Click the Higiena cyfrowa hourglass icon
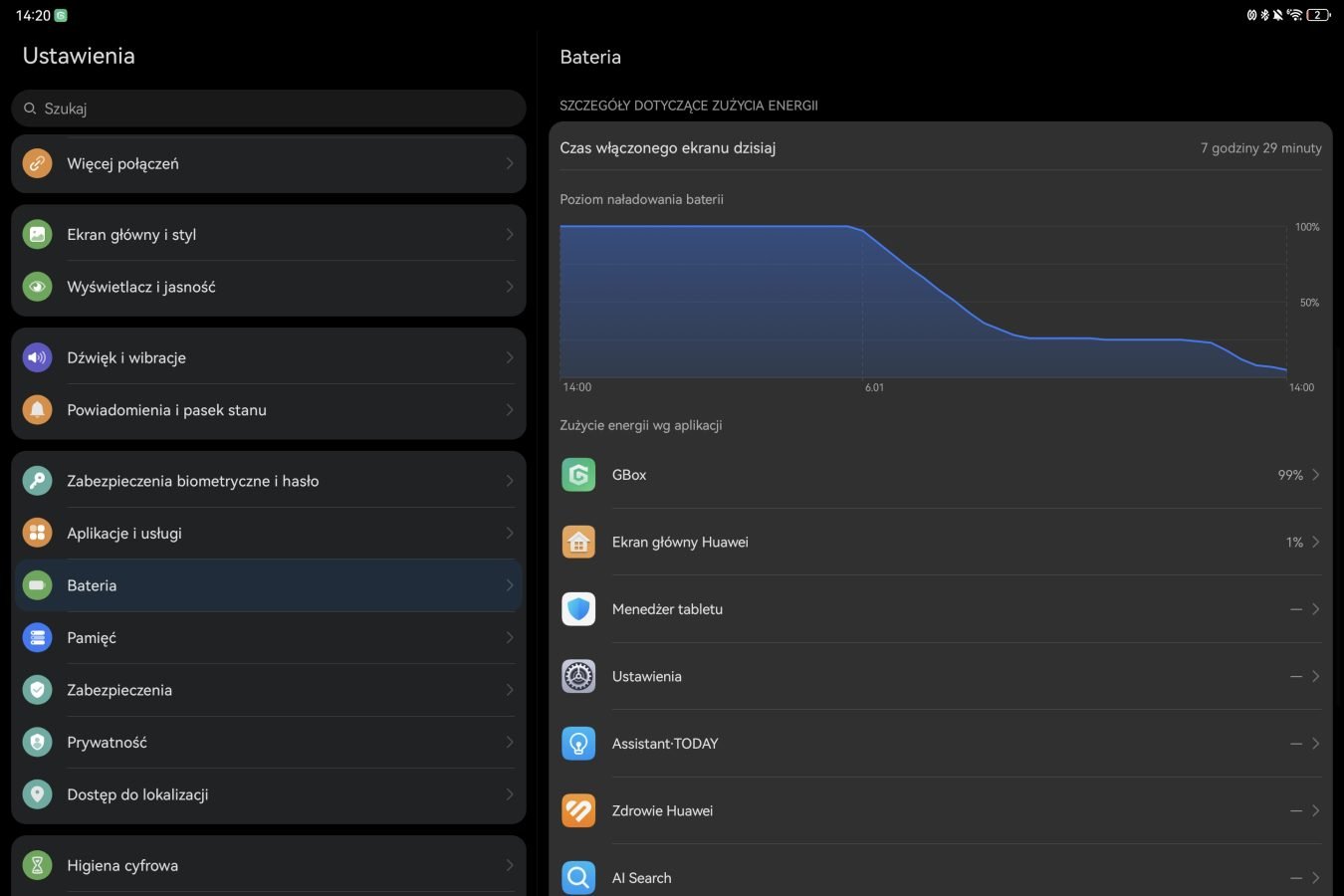This screenshot has height=896, width=1344. (37, 865)
